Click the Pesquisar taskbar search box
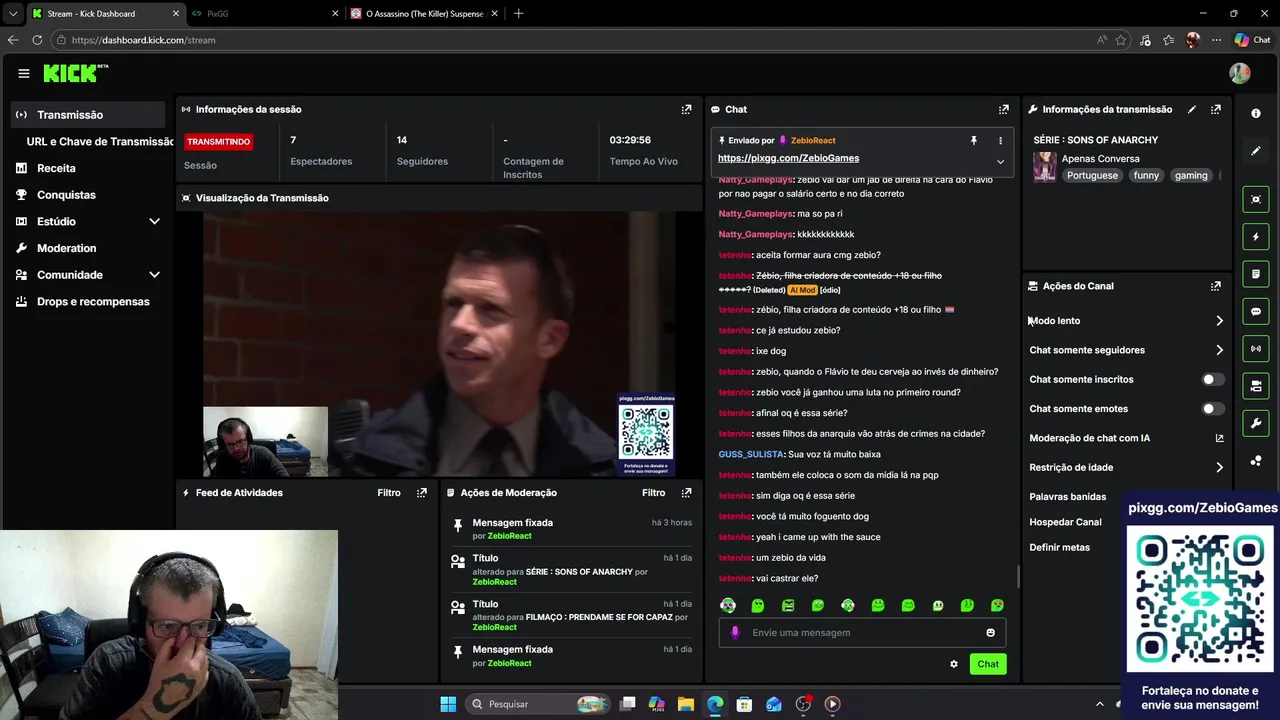The image size is (1280, 720). (538, 704)
